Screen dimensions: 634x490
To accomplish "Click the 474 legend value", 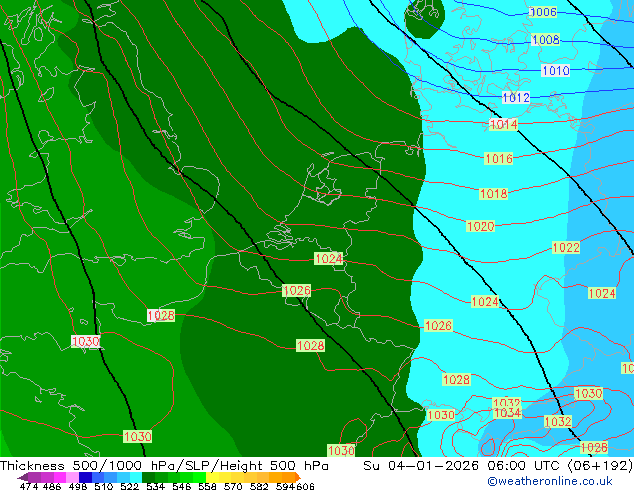I will coord(29,486).
